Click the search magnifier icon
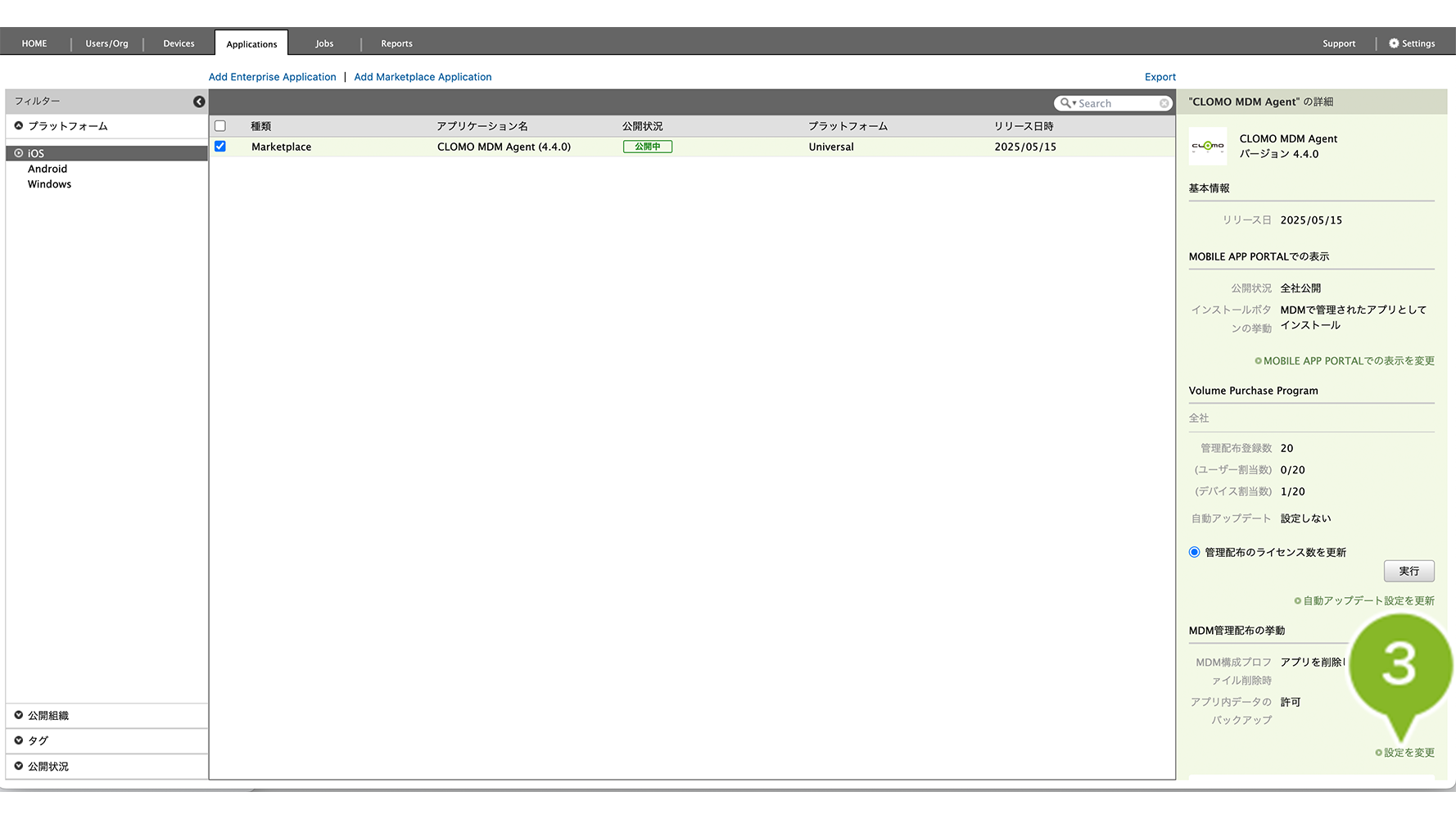Image resolution: width=1456 pixels, height=819 pixels. (x=1065, y=103)
